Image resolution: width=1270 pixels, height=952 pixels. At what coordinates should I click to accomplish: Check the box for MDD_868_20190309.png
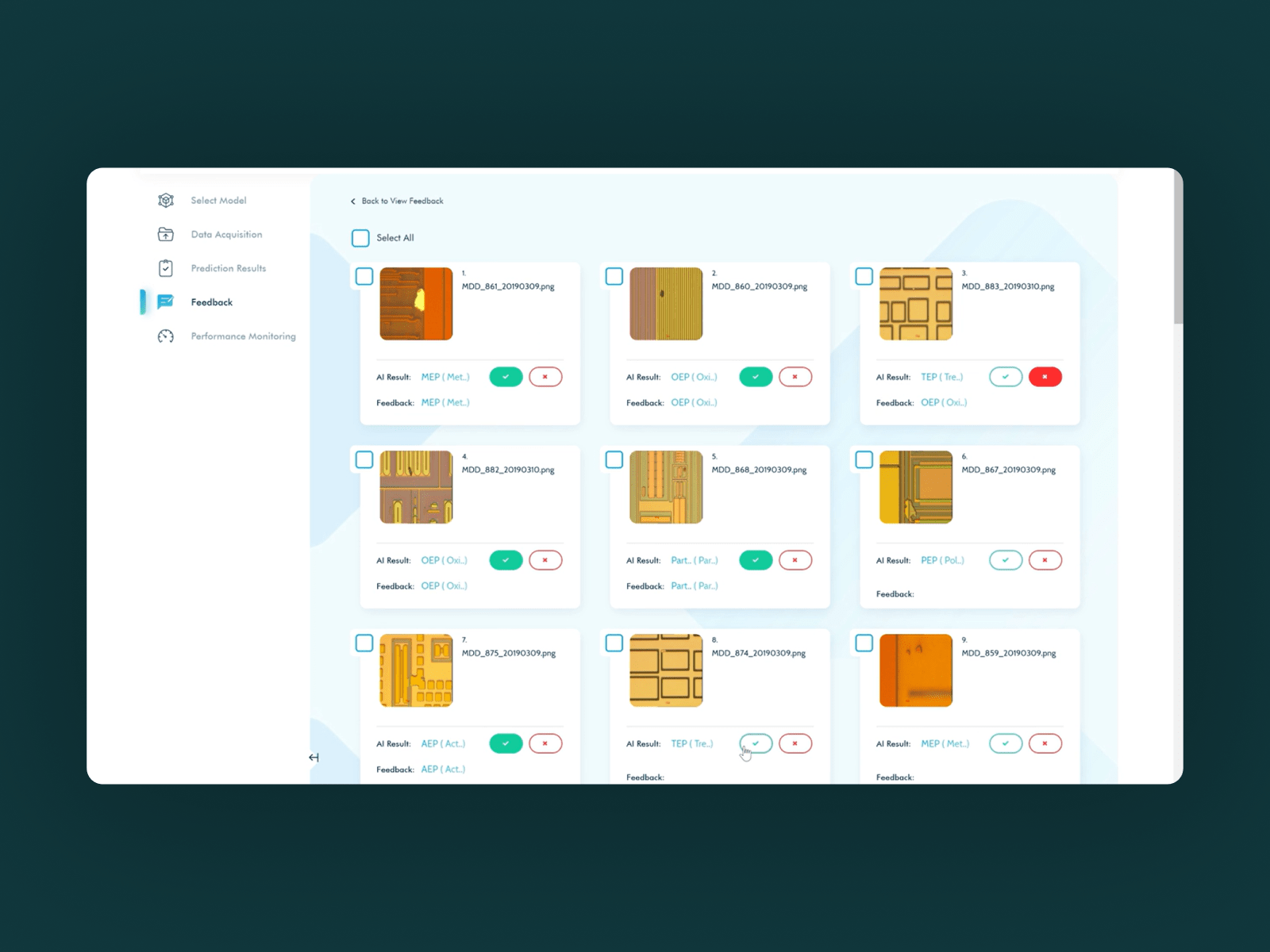click(x=614, y=459)
